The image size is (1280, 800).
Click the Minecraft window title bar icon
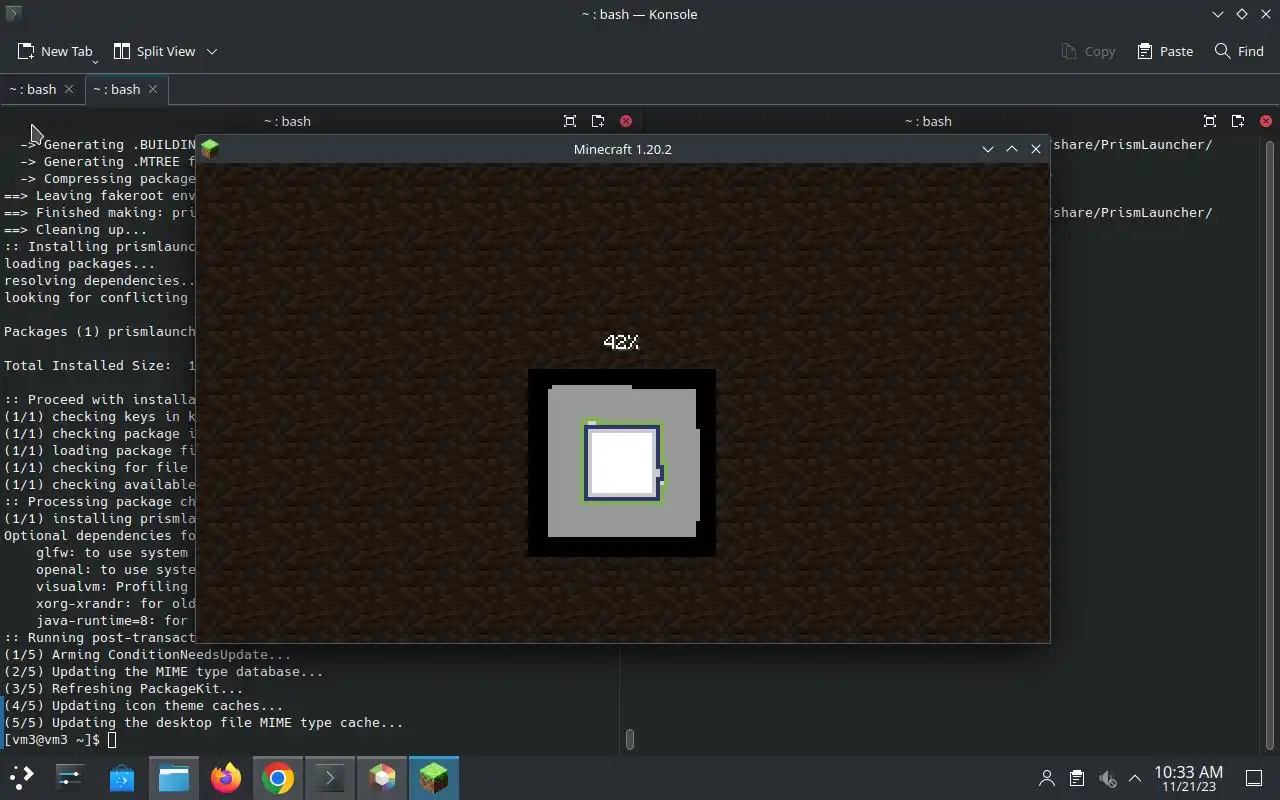click(x=210, y=149)
